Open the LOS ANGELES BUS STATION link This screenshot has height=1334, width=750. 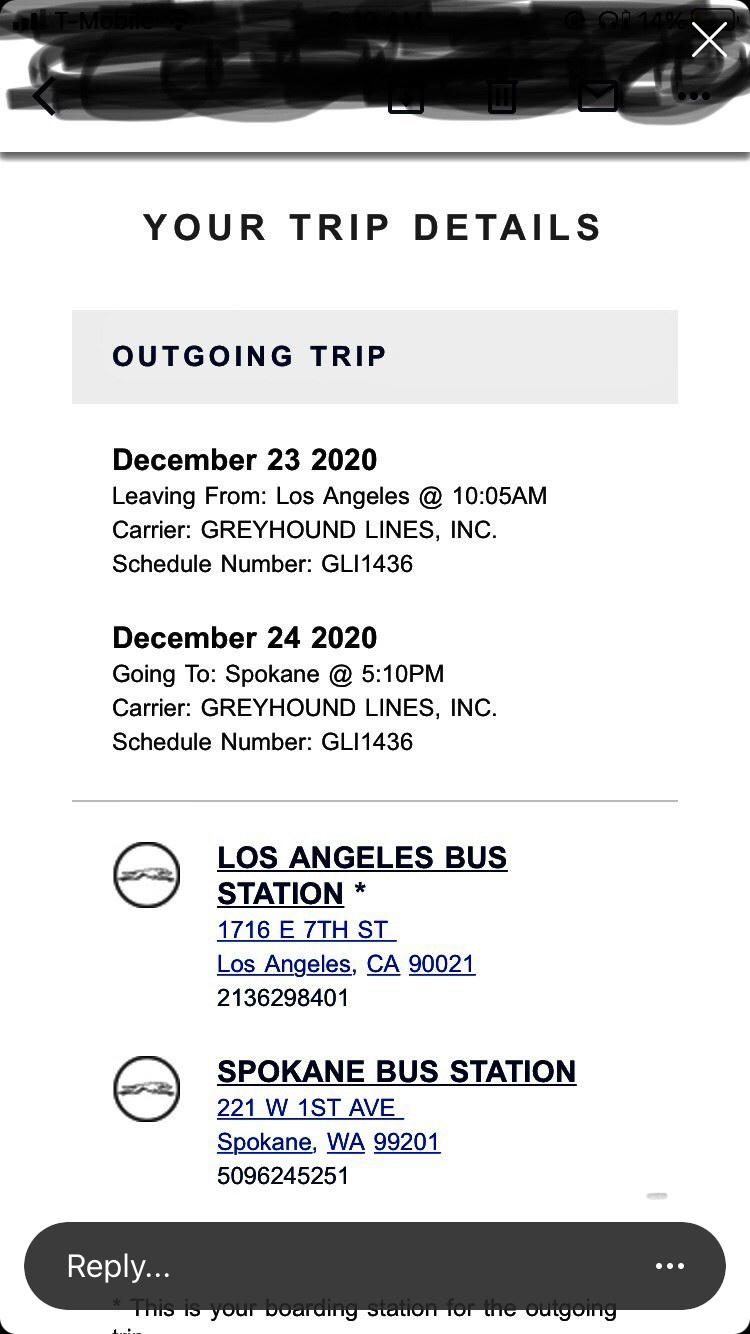click(362, 875)
